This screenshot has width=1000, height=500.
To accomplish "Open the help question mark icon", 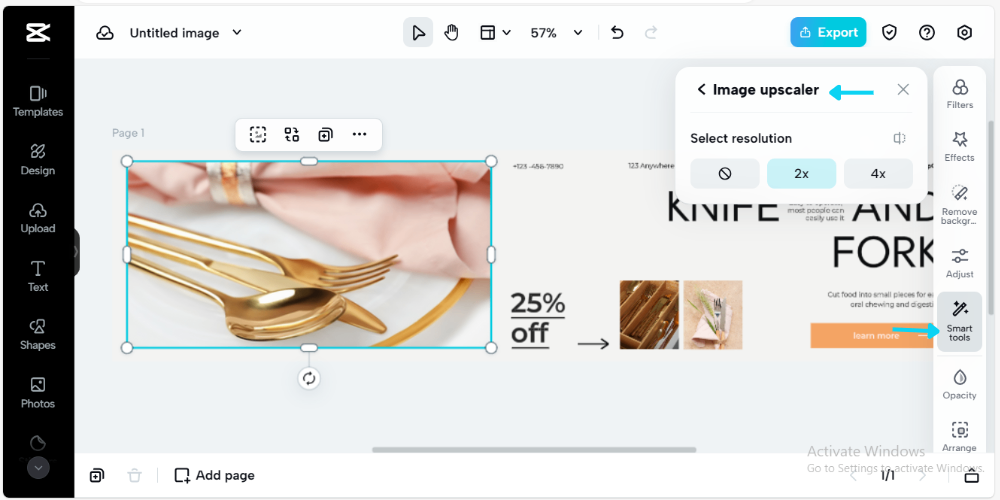I will [x=927, y=33].
